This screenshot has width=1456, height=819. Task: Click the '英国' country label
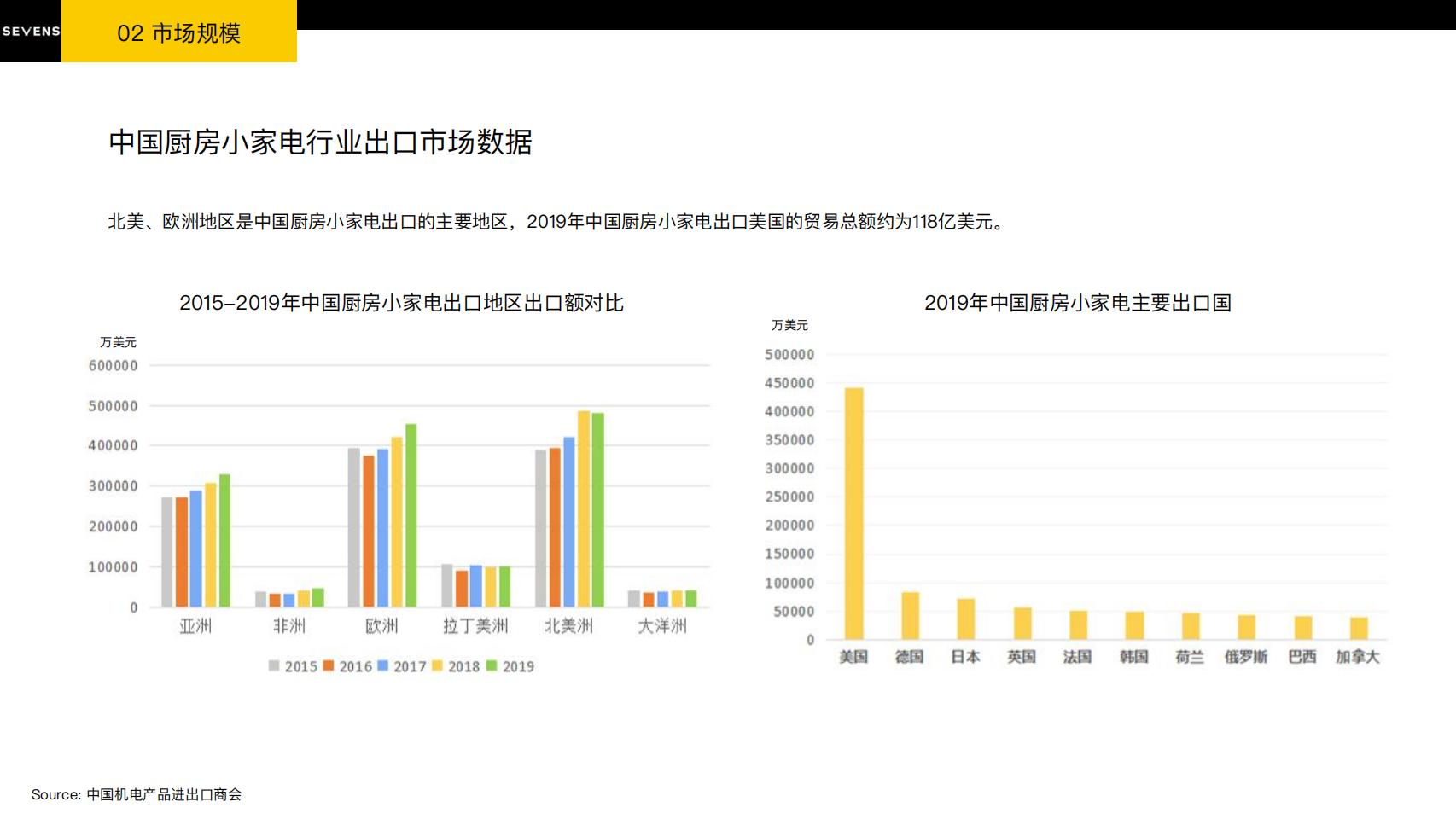pos(1022,657)
